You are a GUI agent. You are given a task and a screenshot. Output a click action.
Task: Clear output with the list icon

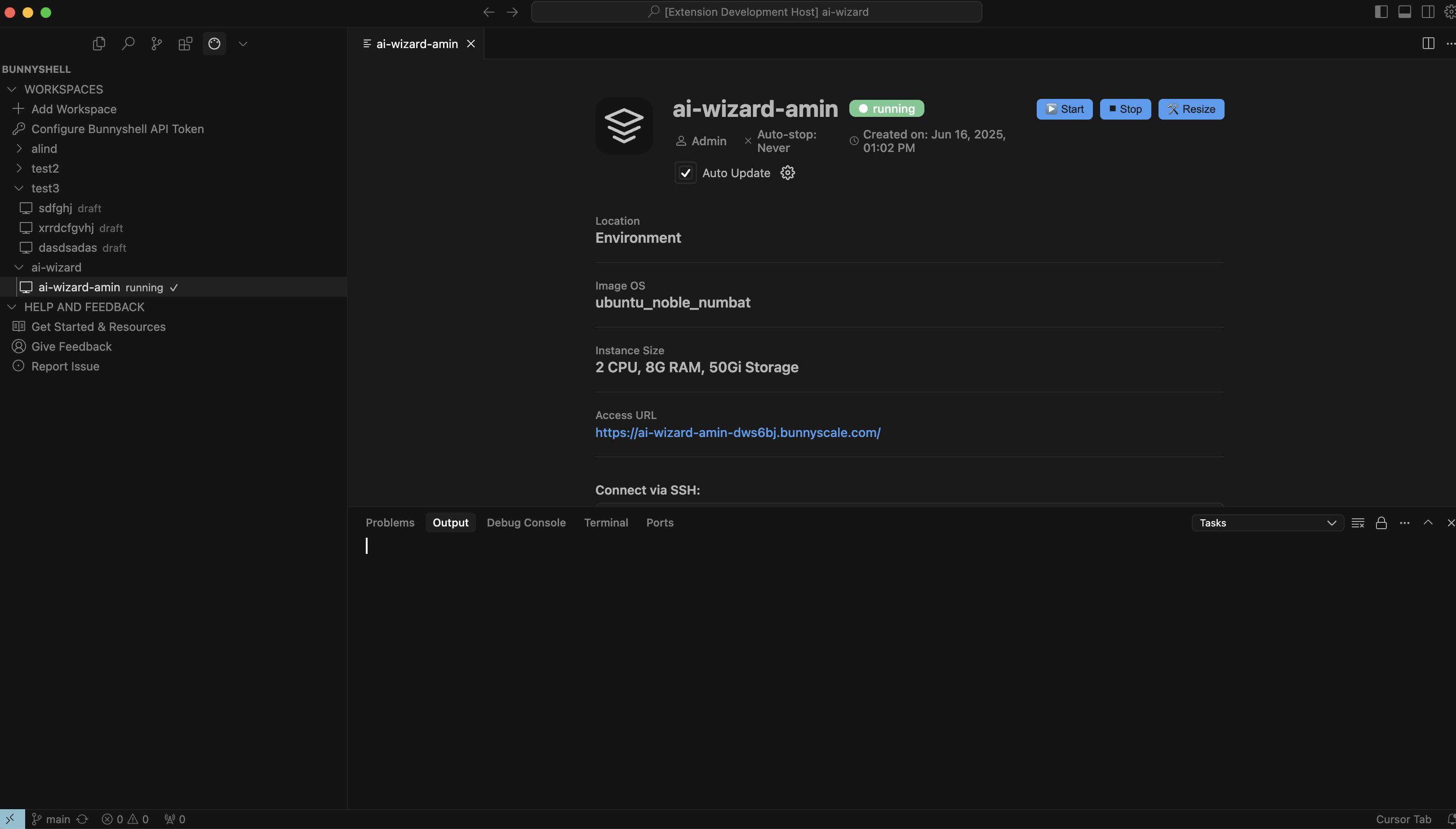point(1358,523)
